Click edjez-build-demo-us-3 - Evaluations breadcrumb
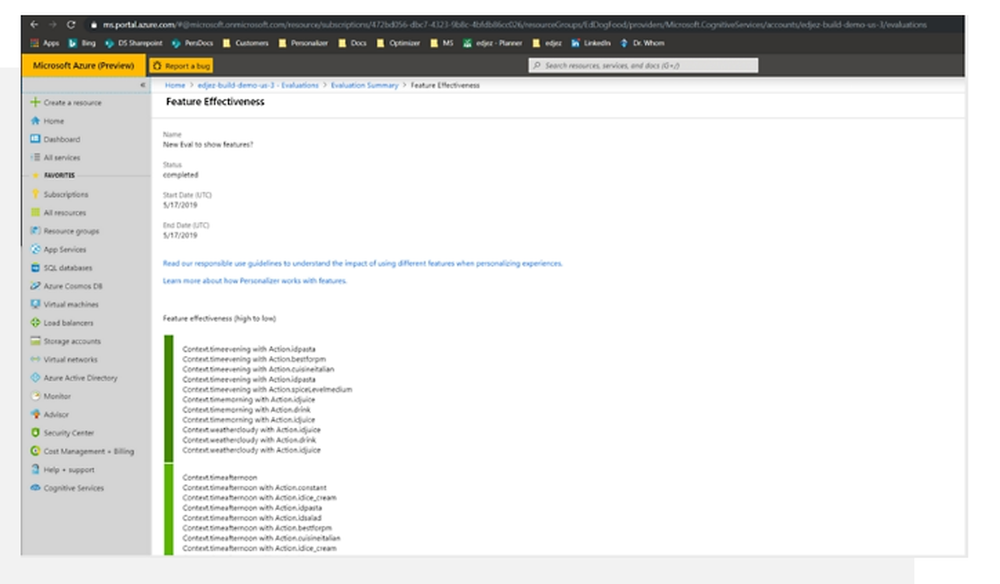Viewport: 1000px width, 584px height. [x=258, y=85]
